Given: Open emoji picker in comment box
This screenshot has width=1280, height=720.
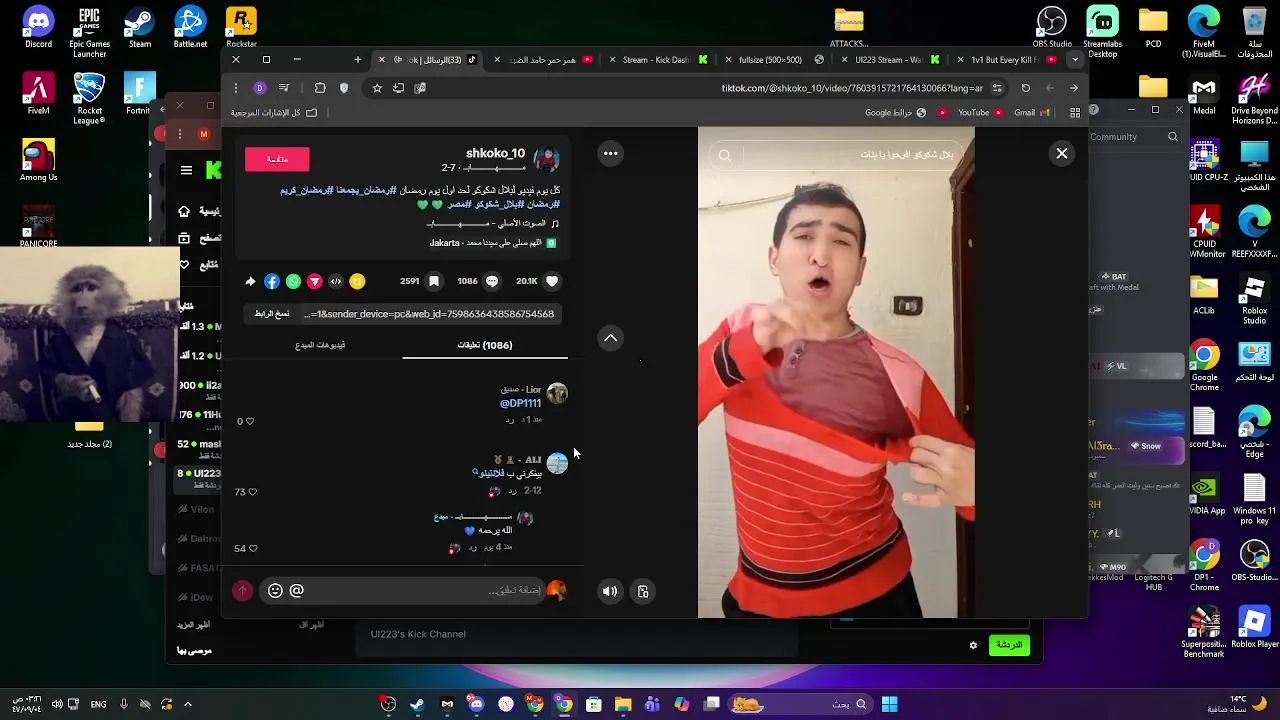Looking at the screenshot, I should 275,591.
